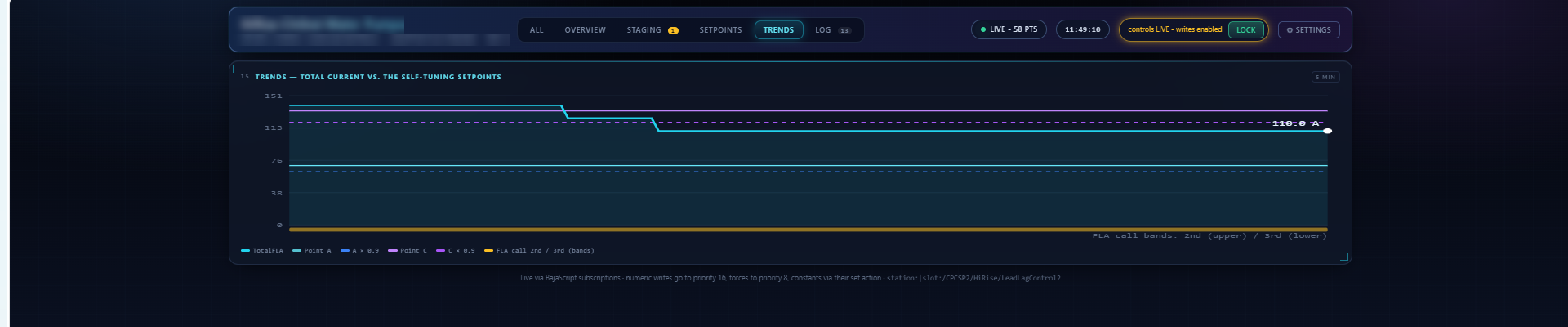Click the LOCK controls button

(1246, 30)
